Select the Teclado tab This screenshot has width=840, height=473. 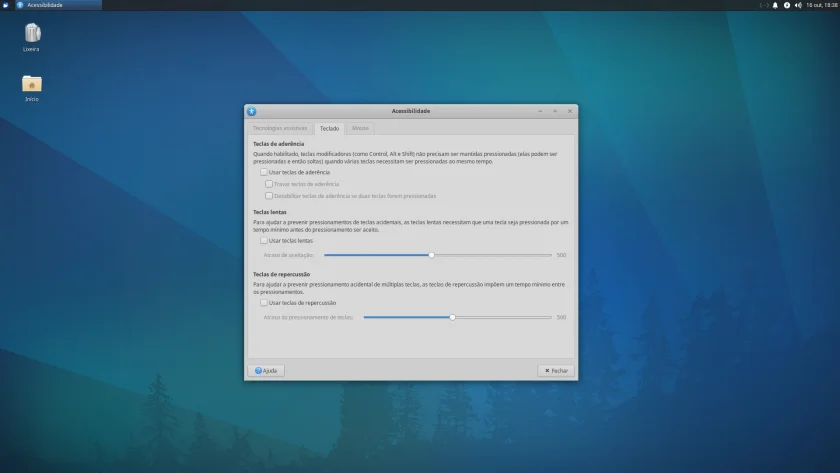(329, 129)
